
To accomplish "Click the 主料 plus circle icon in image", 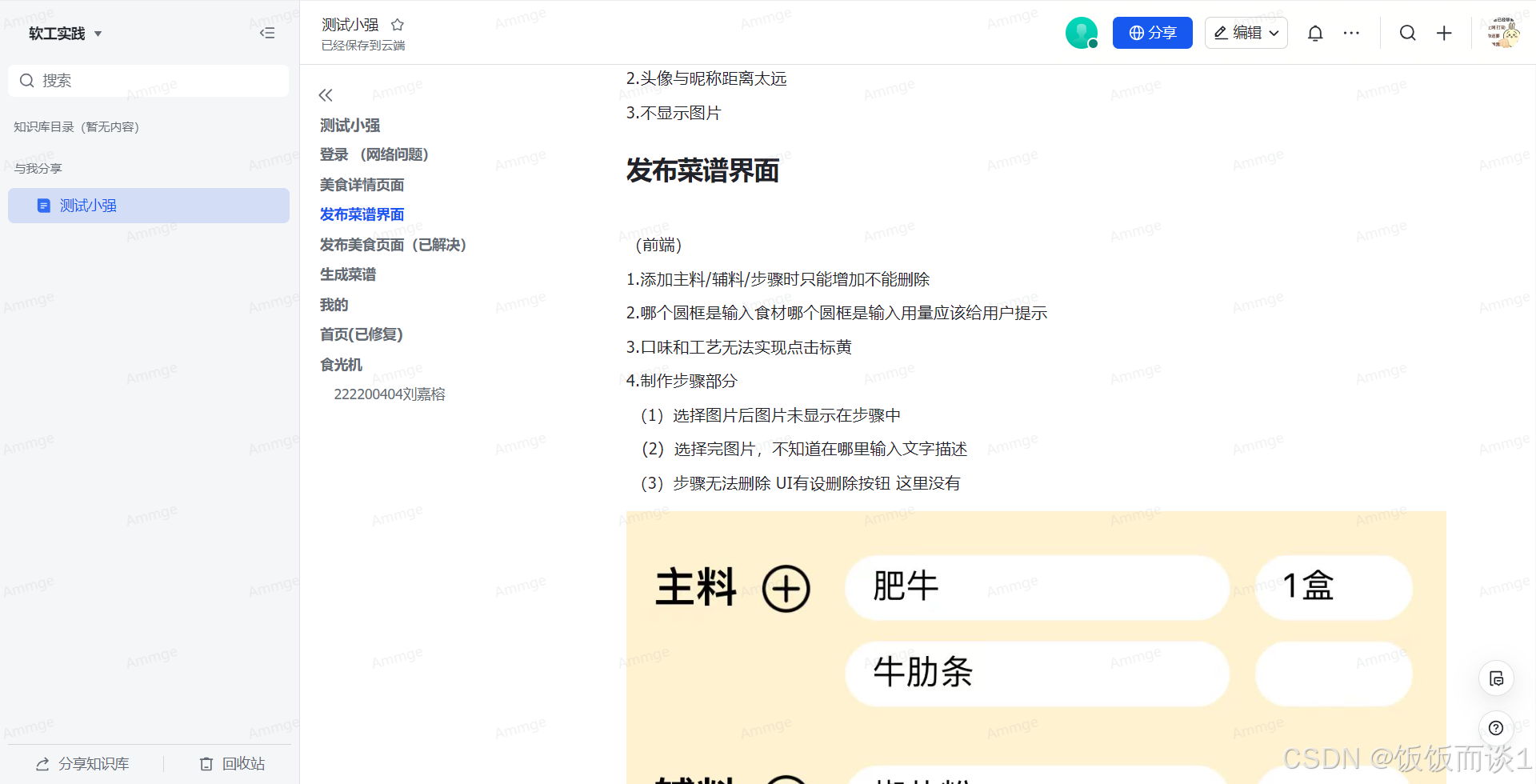I will [786, 589].
